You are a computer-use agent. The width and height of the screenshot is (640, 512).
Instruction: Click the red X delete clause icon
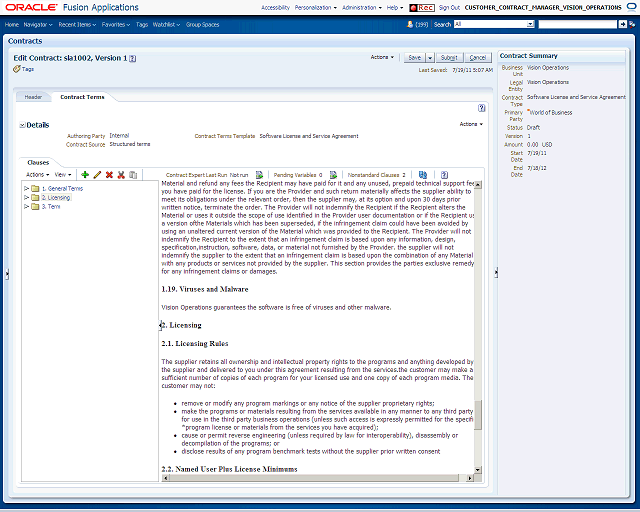[x=109, y=175]
